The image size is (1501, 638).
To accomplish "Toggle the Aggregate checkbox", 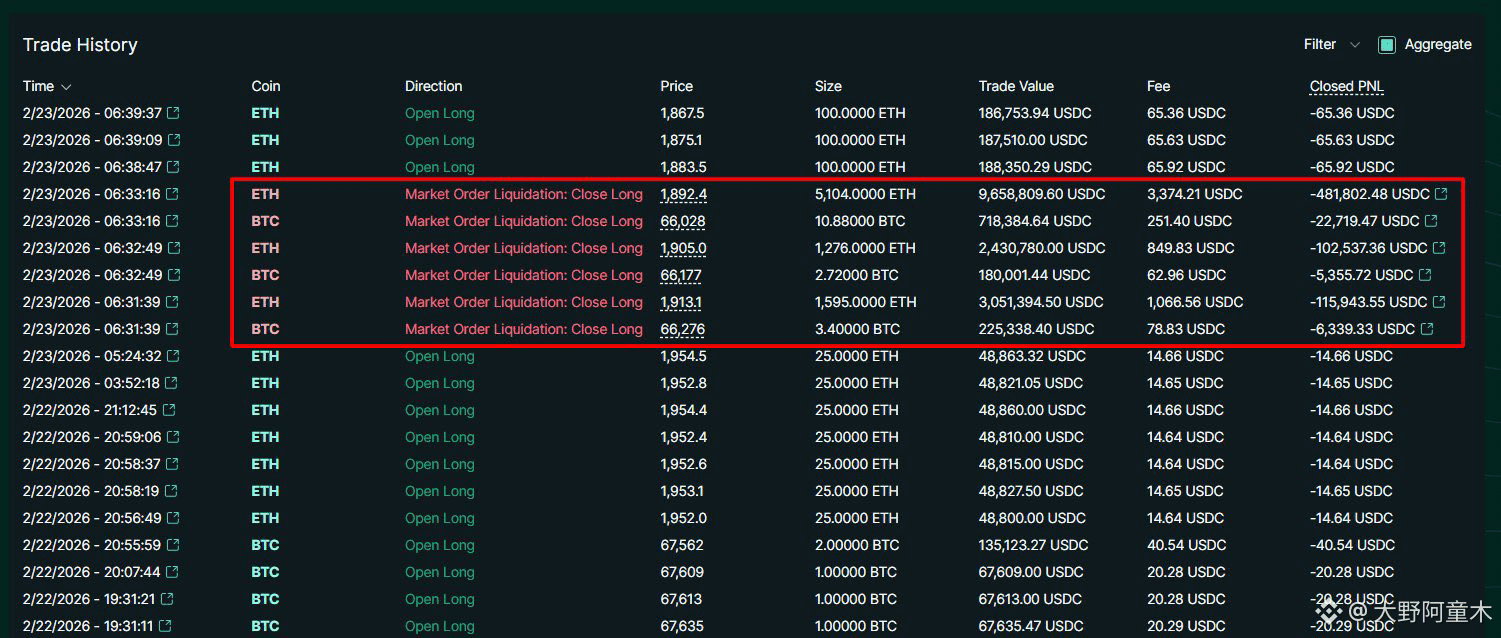I will point(1386,45).
